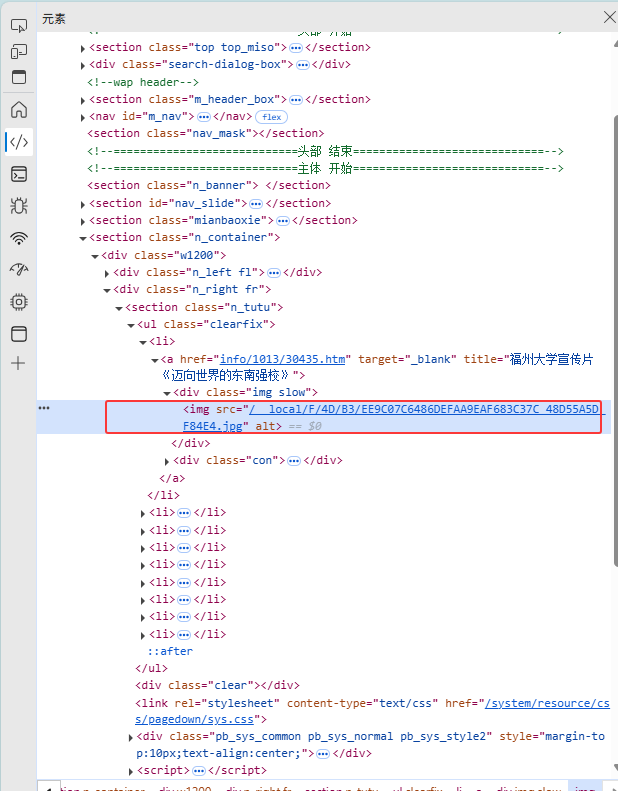Select the ::after pseudo-element line
The width and height of the screenshot is (618, 791).
(x=170, y=651)
